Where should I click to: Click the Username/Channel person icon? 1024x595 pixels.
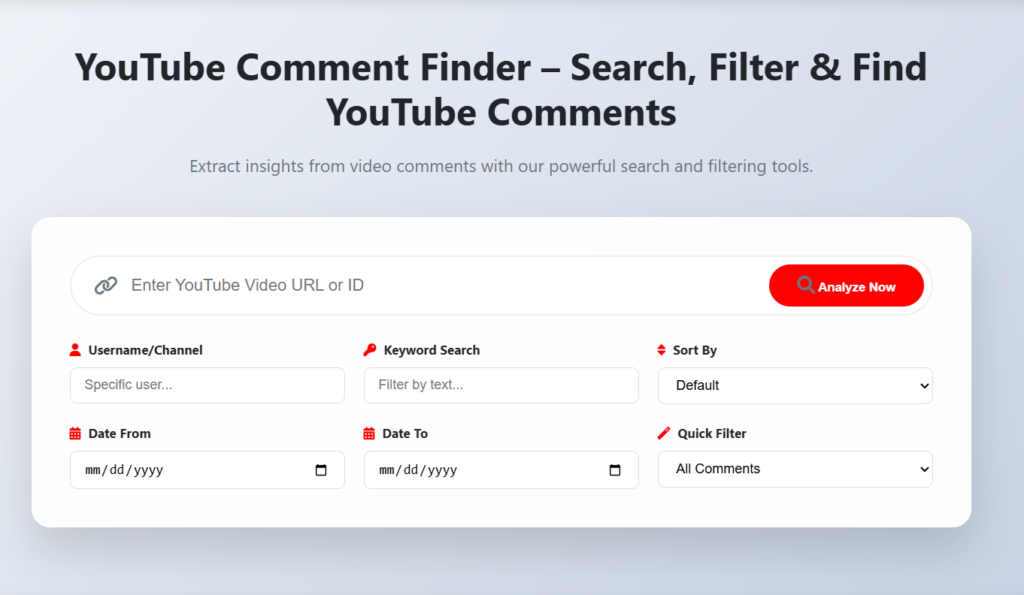click(x=75, y=350)
